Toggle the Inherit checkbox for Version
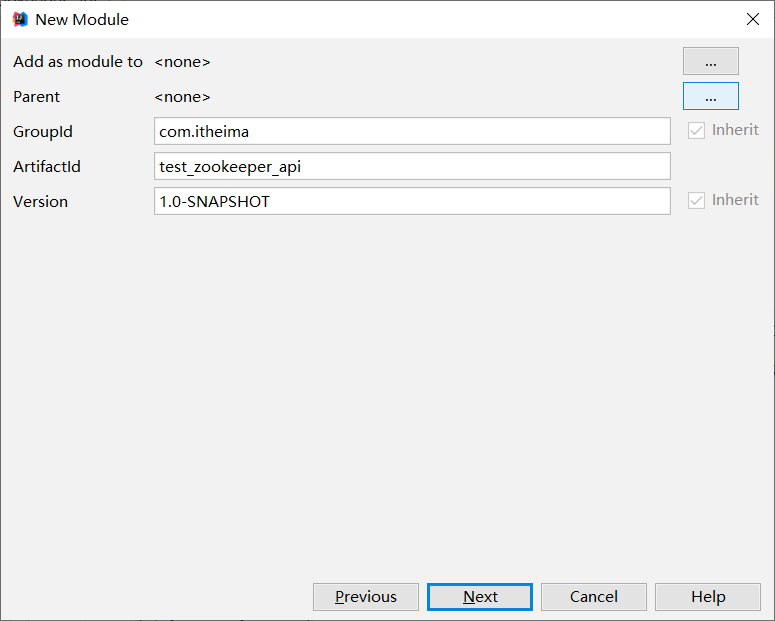775x621 pixels. [x=697, y=201]
